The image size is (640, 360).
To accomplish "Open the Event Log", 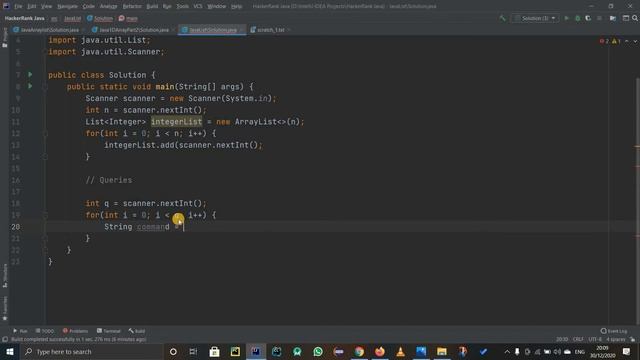I will (614, 331).
